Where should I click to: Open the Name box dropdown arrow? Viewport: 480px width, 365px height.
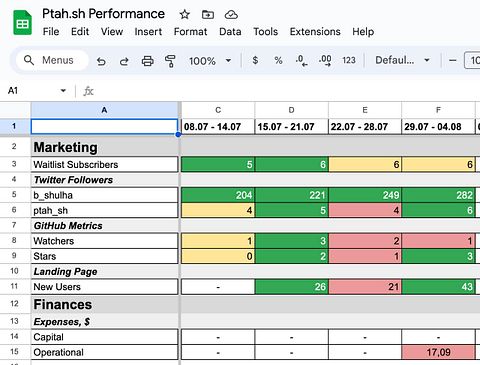point(63,91)
